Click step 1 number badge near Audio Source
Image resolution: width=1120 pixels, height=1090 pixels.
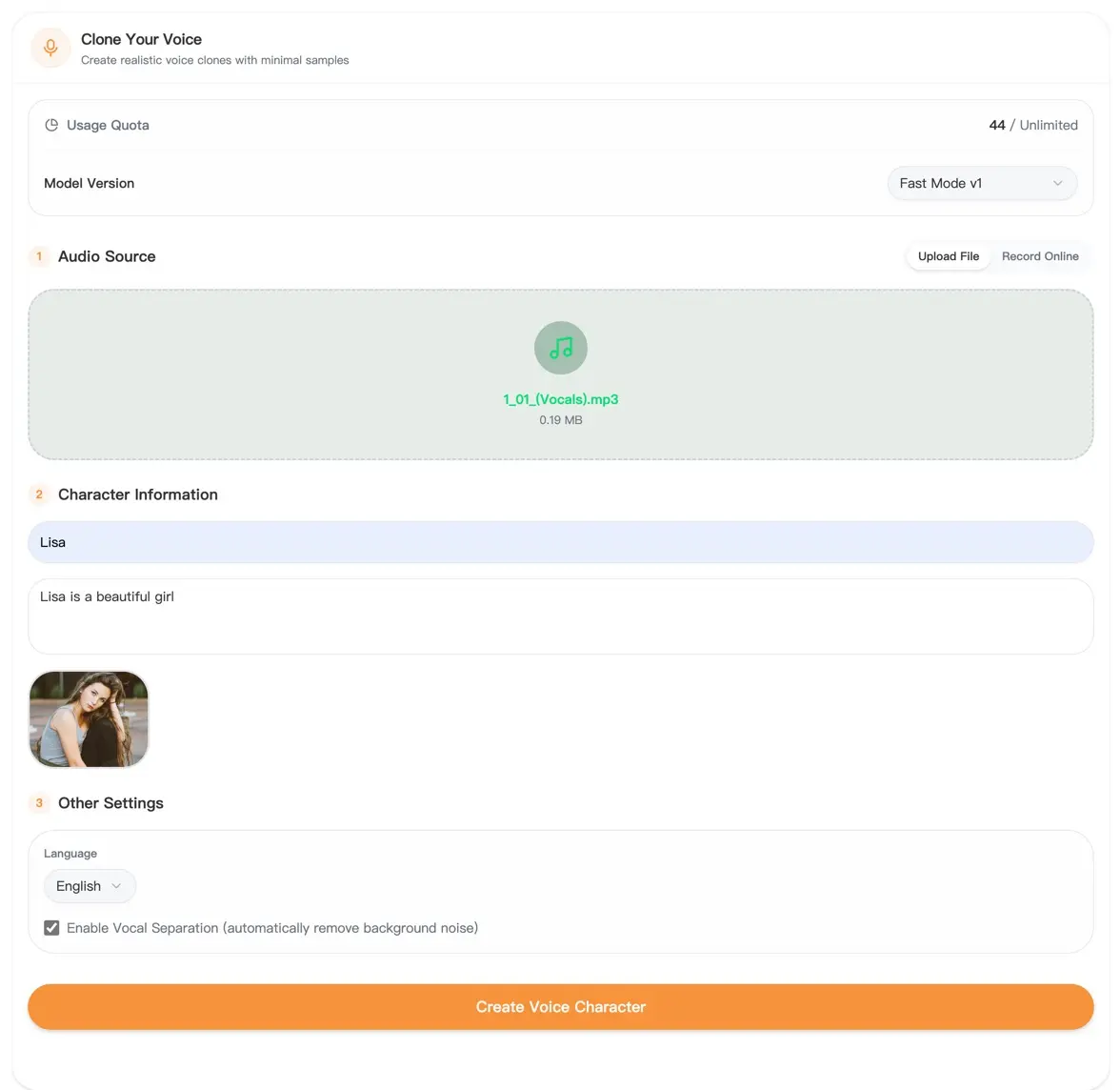39,256
